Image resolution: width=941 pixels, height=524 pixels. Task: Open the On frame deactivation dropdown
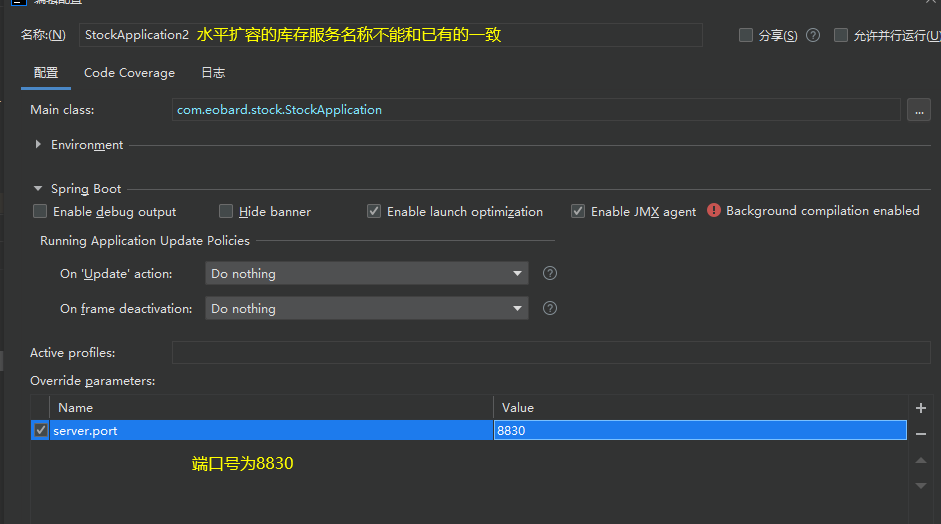(x=366, y=309)
